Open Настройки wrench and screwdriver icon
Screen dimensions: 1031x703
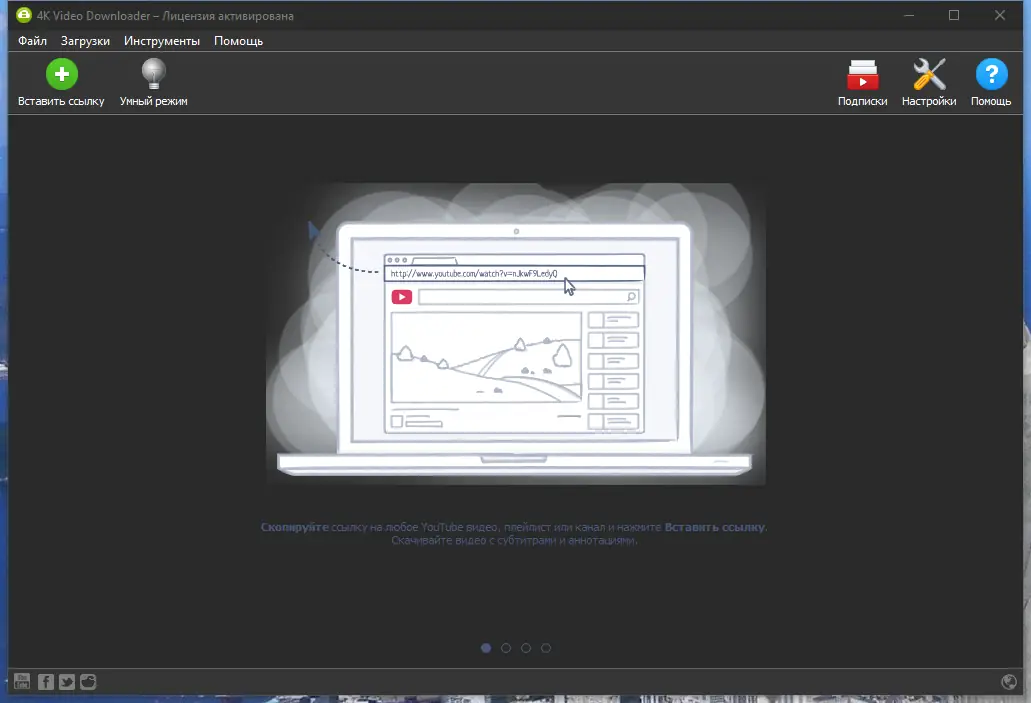click(x=929, y=74)
